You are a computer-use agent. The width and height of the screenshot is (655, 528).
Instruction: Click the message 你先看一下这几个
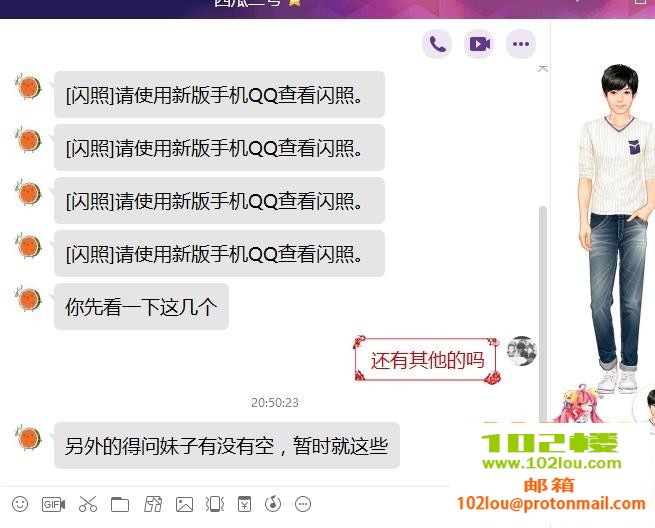[141, 307]
